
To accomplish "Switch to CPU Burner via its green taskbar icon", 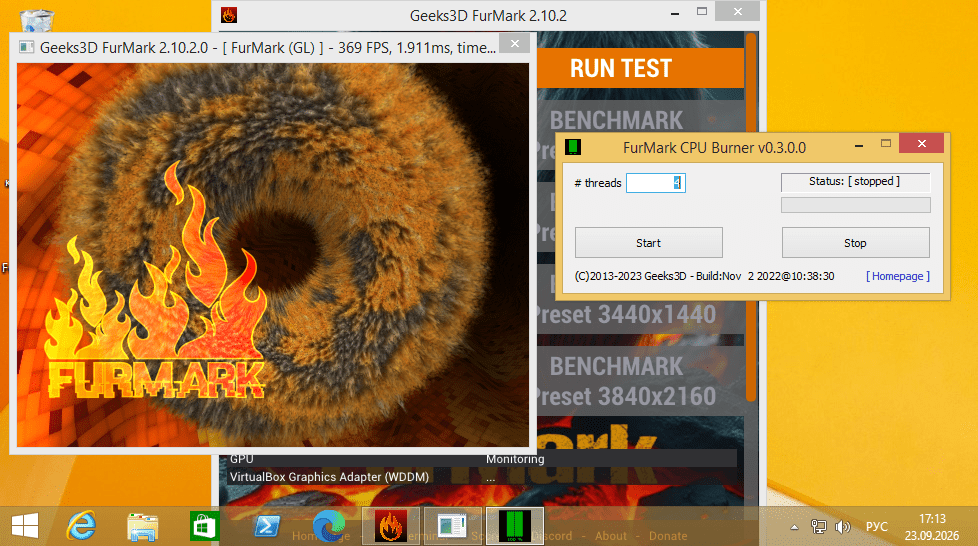I will (515, 526).
